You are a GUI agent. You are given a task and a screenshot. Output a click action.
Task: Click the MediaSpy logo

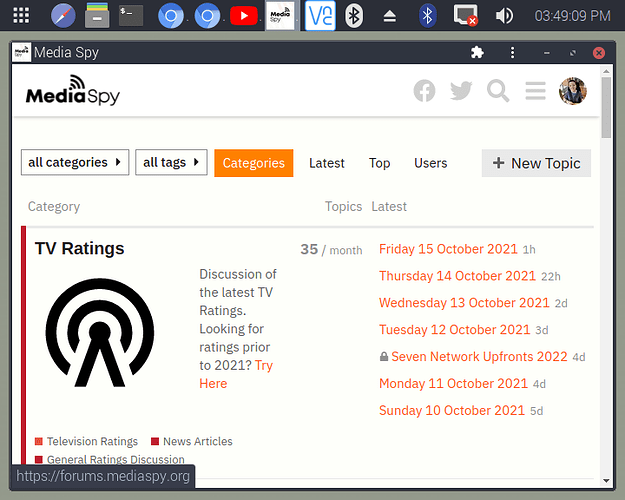(73, 92)
